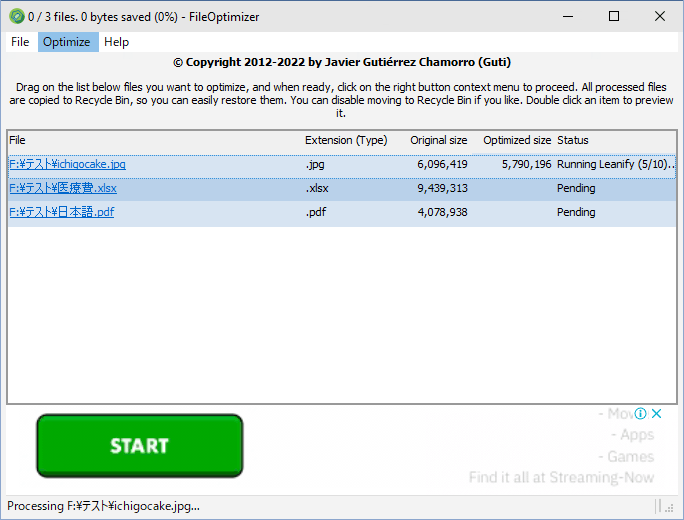Open the 医療費.xlsx file link
This screenshot has width=684, height=520.
click(63, 188)
